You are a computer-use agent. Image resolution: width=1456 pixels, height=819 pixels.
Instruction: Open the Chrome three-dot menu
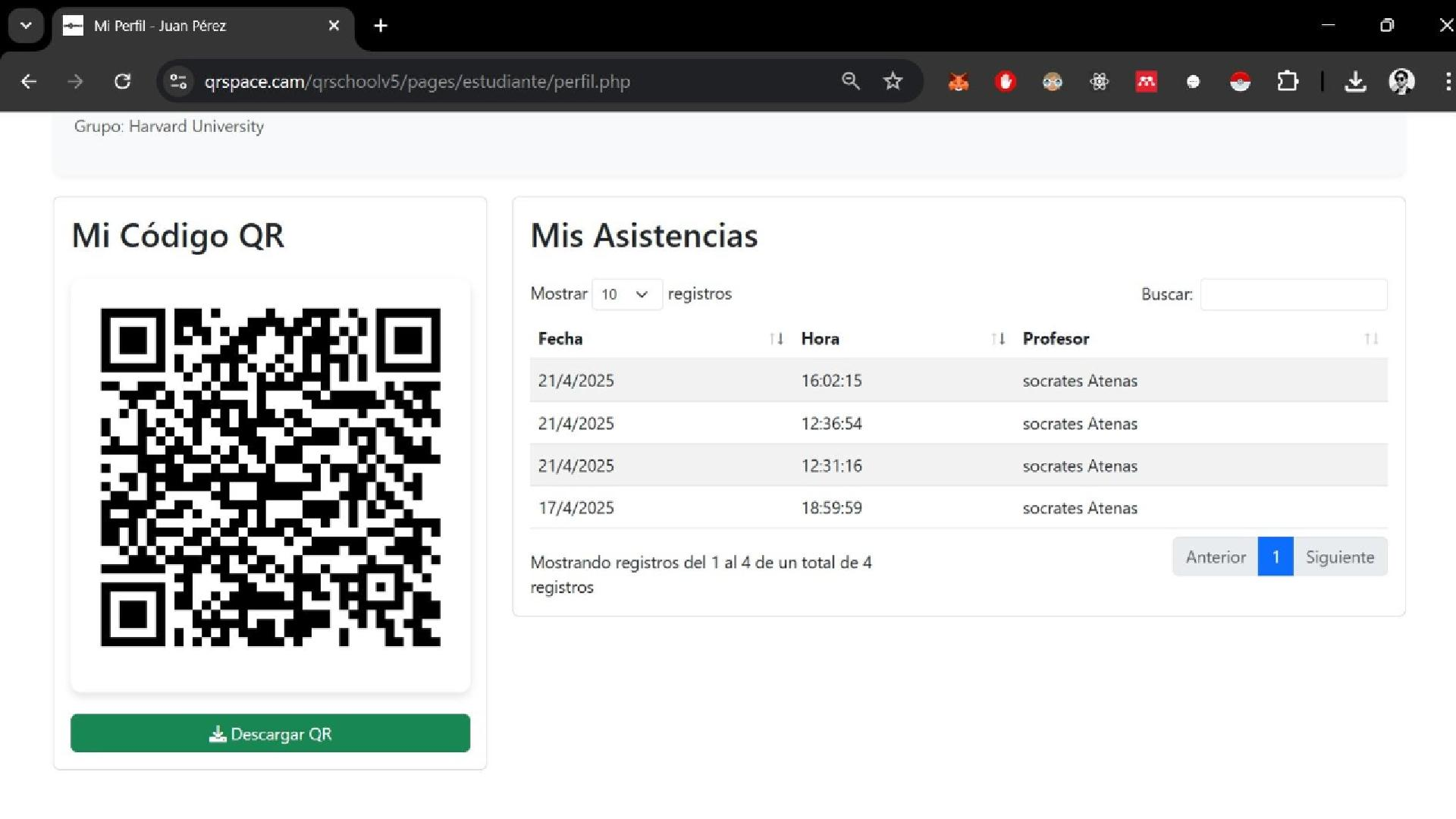tap(1448, 81)
